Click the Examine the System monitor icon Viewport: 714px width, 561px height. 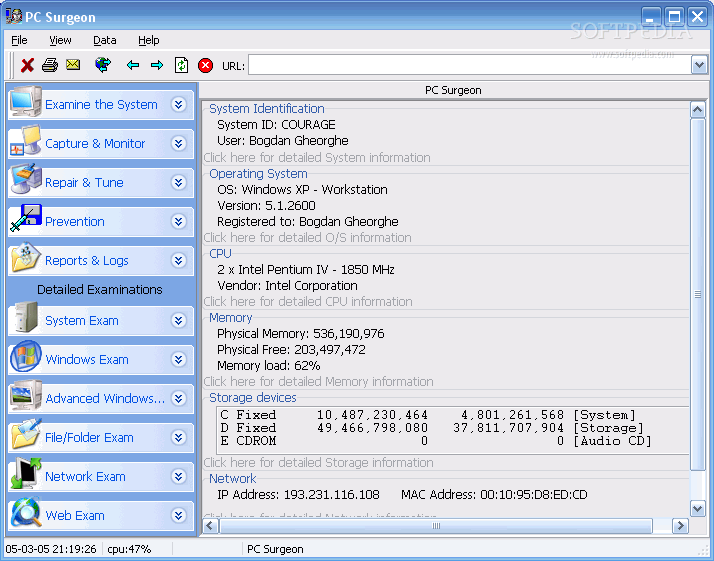[26, 101]
